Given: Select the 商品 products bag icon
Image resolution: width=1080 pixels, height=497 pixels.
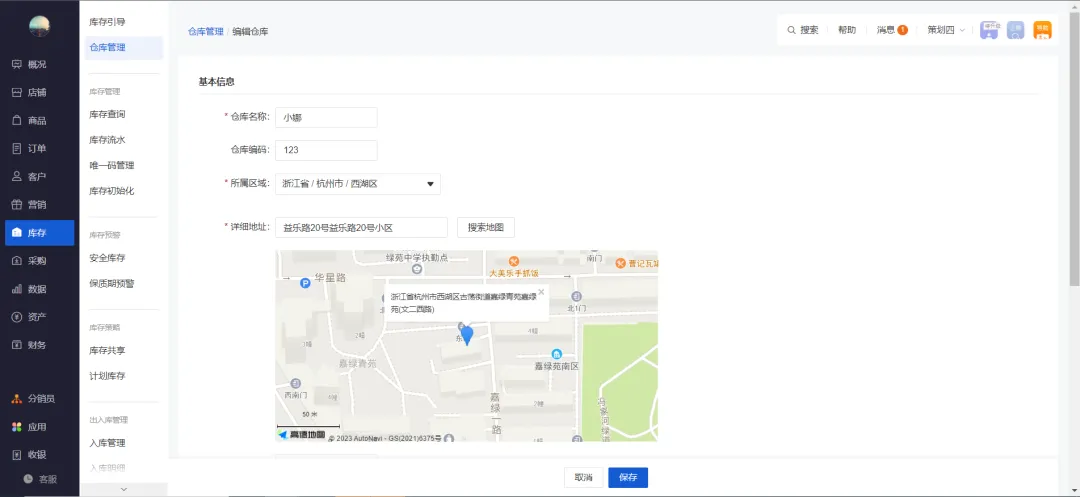Looking at the screenshot, I should pyautogui.click(x=17, y=120).
